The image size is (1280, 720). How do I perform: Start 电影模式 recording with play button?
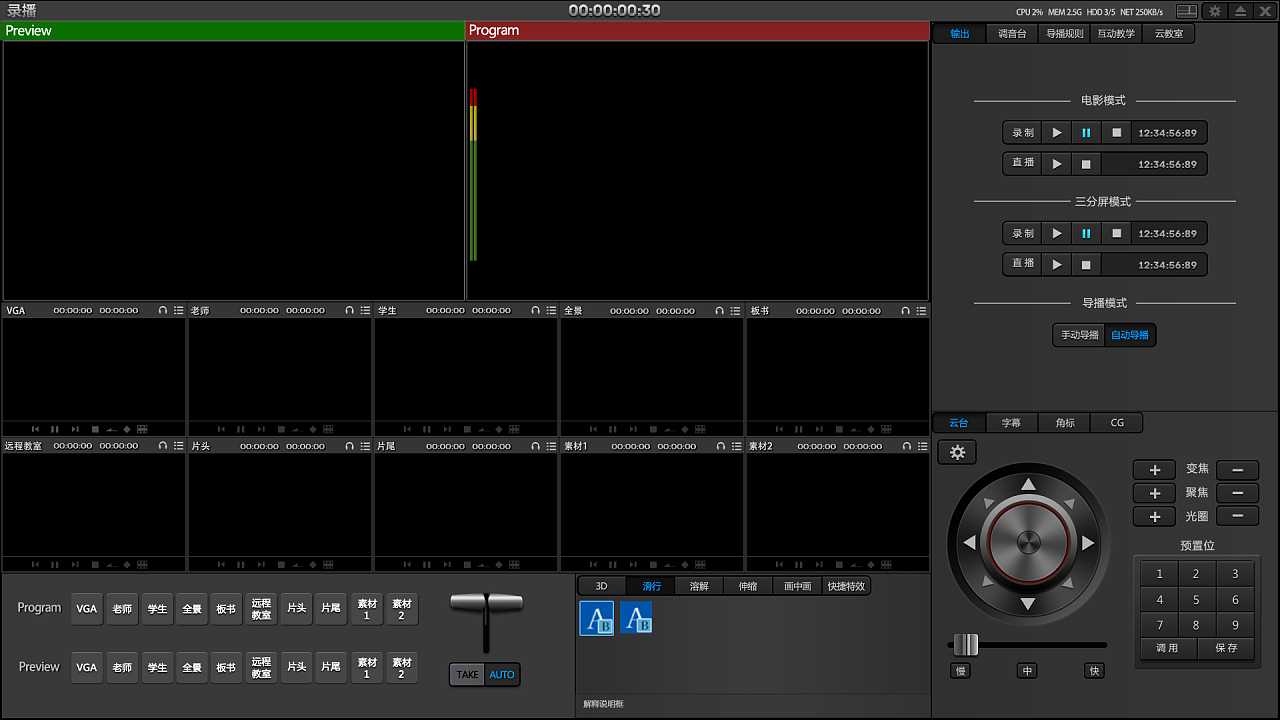pyautogui.click(x=1057, y=132)
